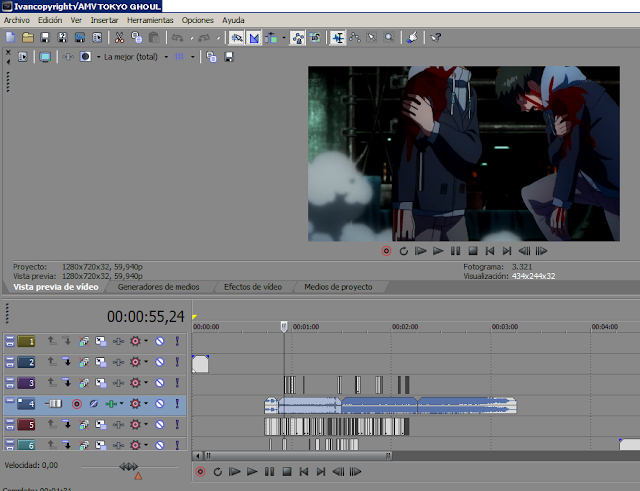
Task: Open a project with the folder icon
Action: 28,38
